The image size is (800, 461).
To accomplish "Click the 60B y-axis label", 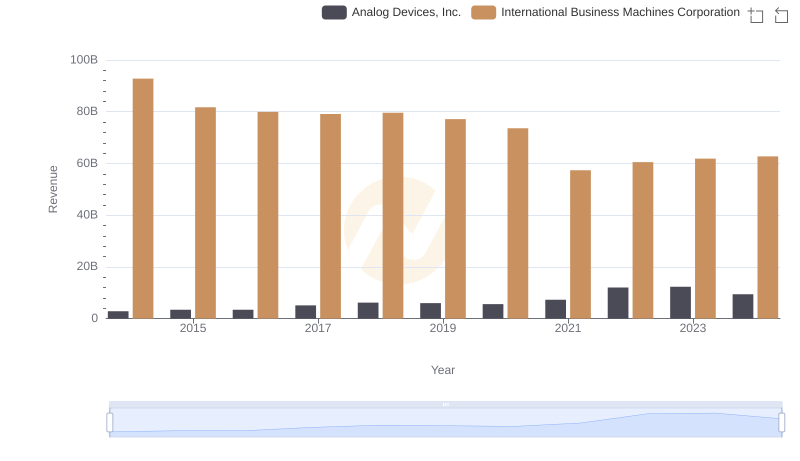I will (87, 163).
